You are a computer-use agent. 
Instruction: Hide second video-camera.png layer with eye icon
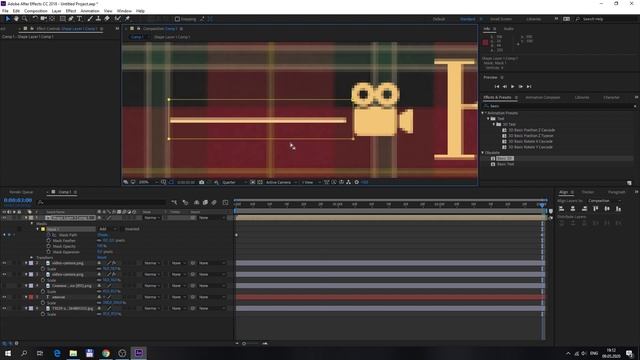tap(4, 274)
